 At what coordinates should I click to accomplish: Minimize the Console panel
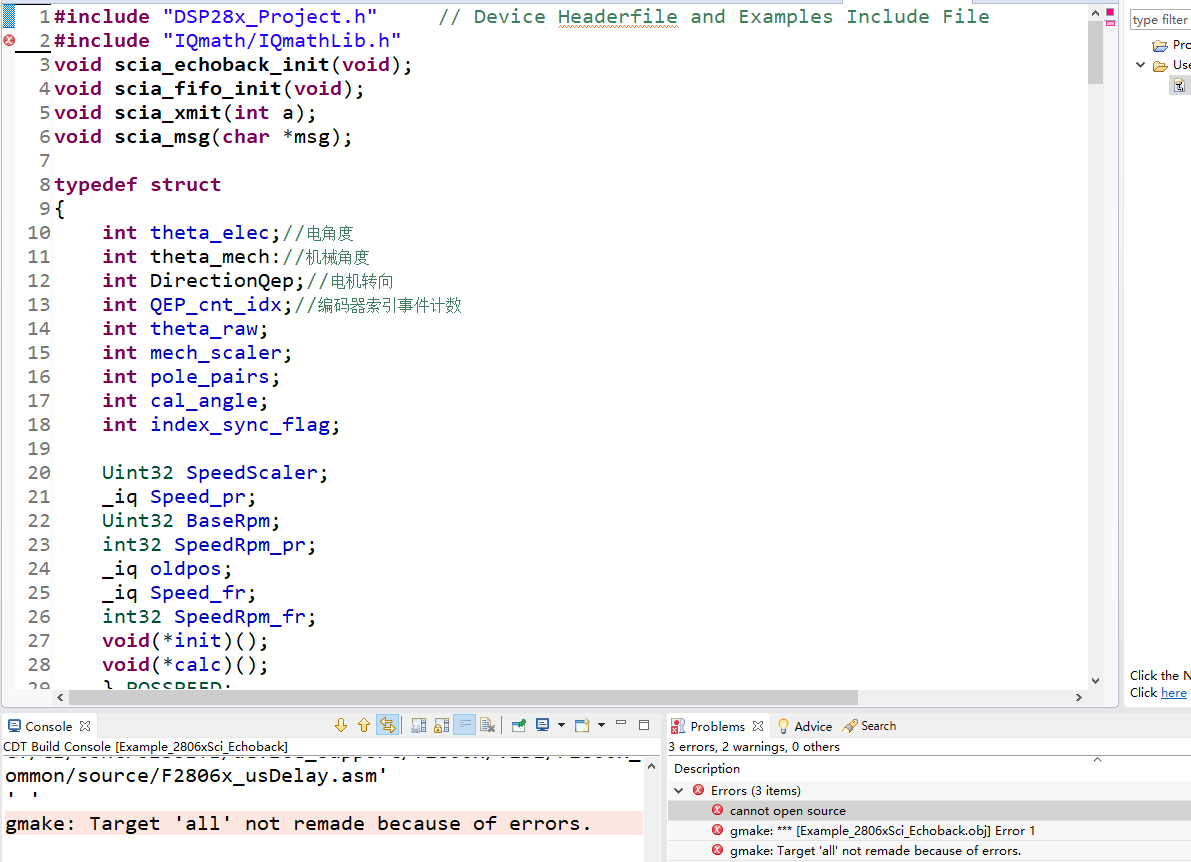pyautogui.click(x=621, y=724)
